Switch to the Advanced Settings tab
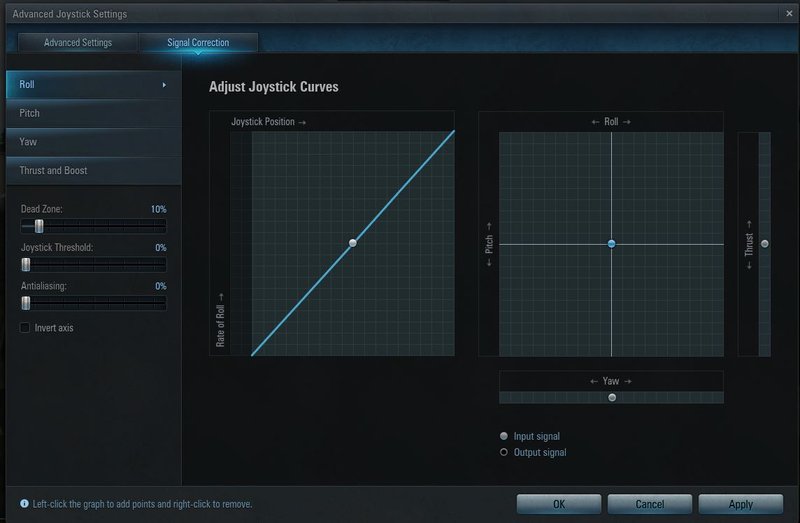This screenshot has height=523, width=800. pos(78,42)
